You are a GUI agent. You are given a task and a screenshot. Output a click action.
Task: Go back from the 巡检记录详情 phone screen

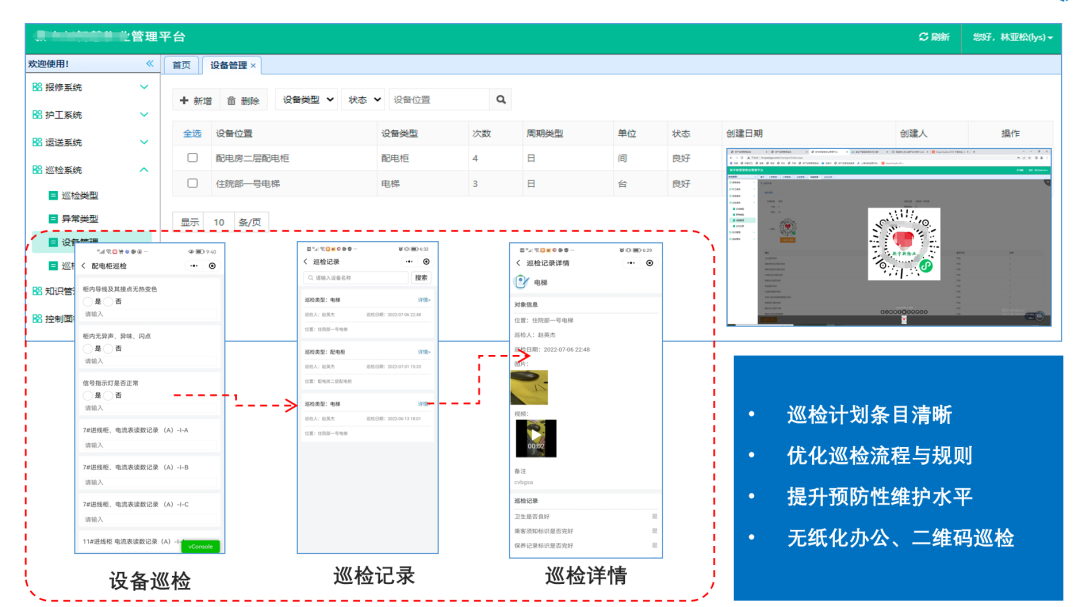[x=519, y=263]
